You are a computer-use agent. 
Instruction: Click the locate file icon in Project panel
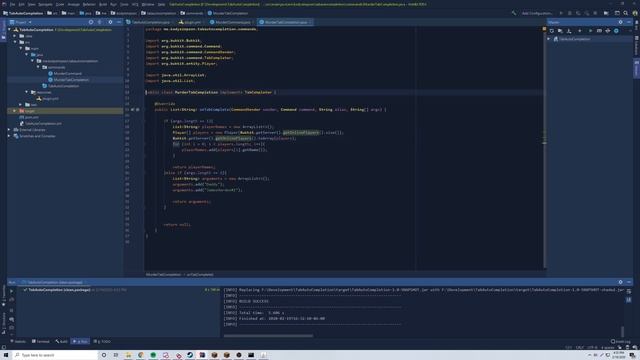pyautogui.click(x=91, y=22)
